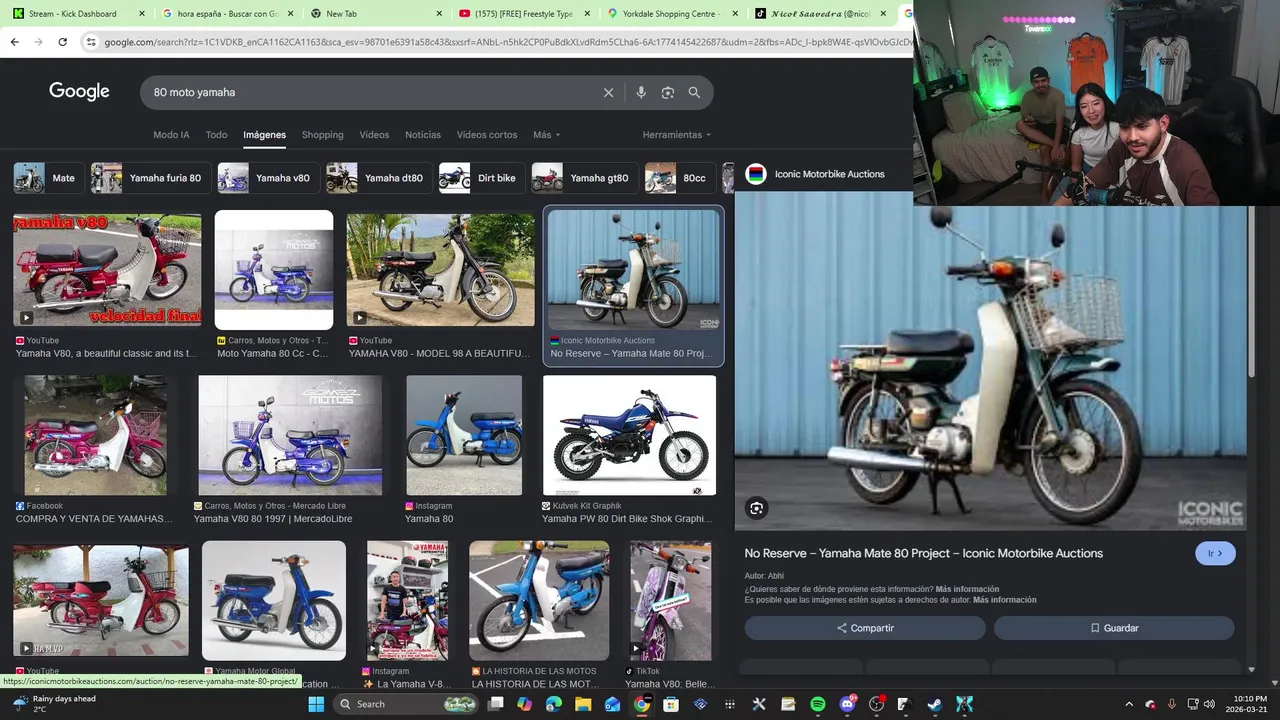Image resolution: width=1280 pixels, height=720 pixels.
Task: Click in the 80 moto yamaha search field
Action: [x=370, y=92]
